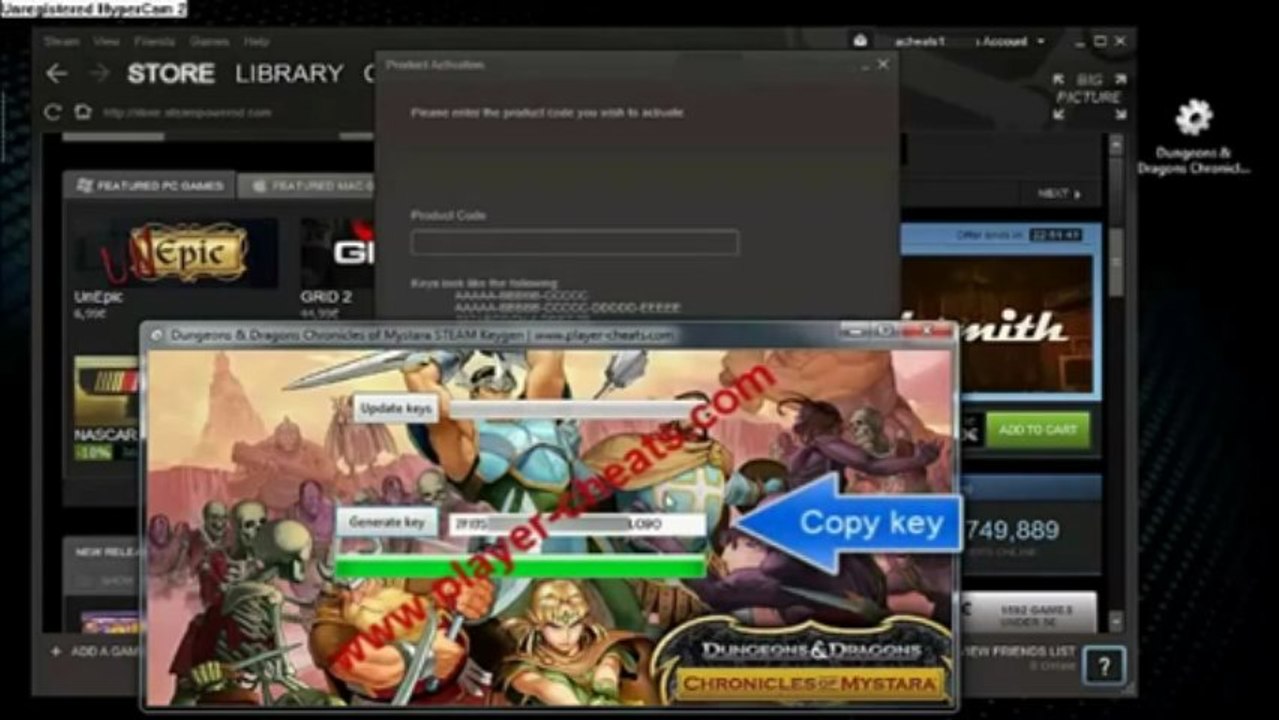Click the green key generation progress bar
Screen dimensions: 1279x720
click(520, 567)
